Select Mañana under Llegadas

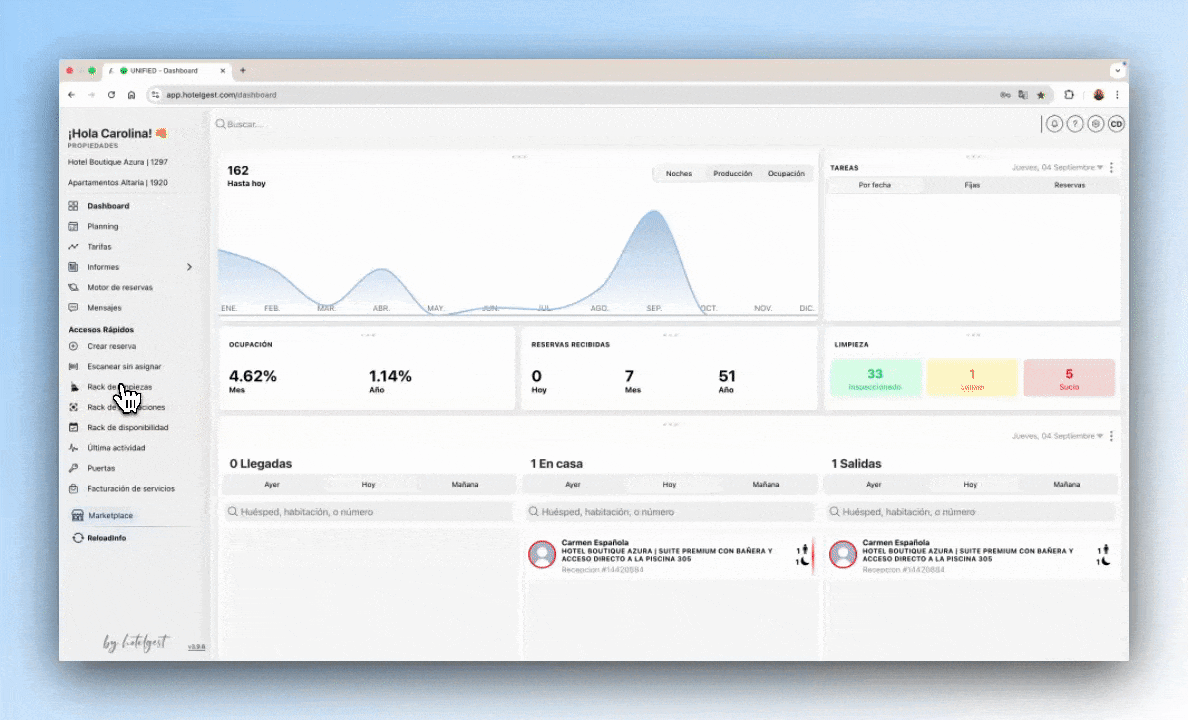464,484
